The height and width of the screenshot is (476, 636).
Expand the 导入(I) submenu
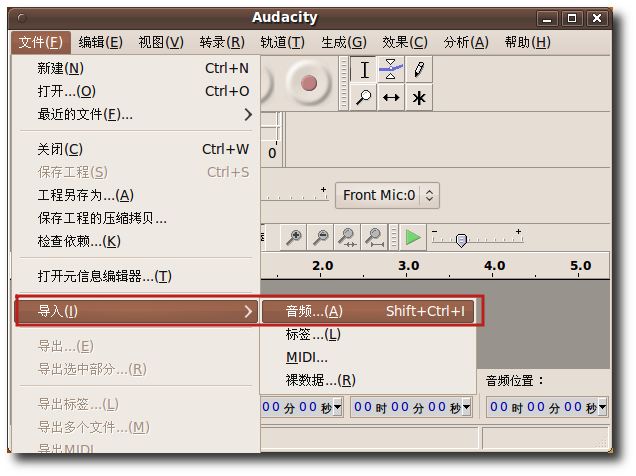[137, 311]
